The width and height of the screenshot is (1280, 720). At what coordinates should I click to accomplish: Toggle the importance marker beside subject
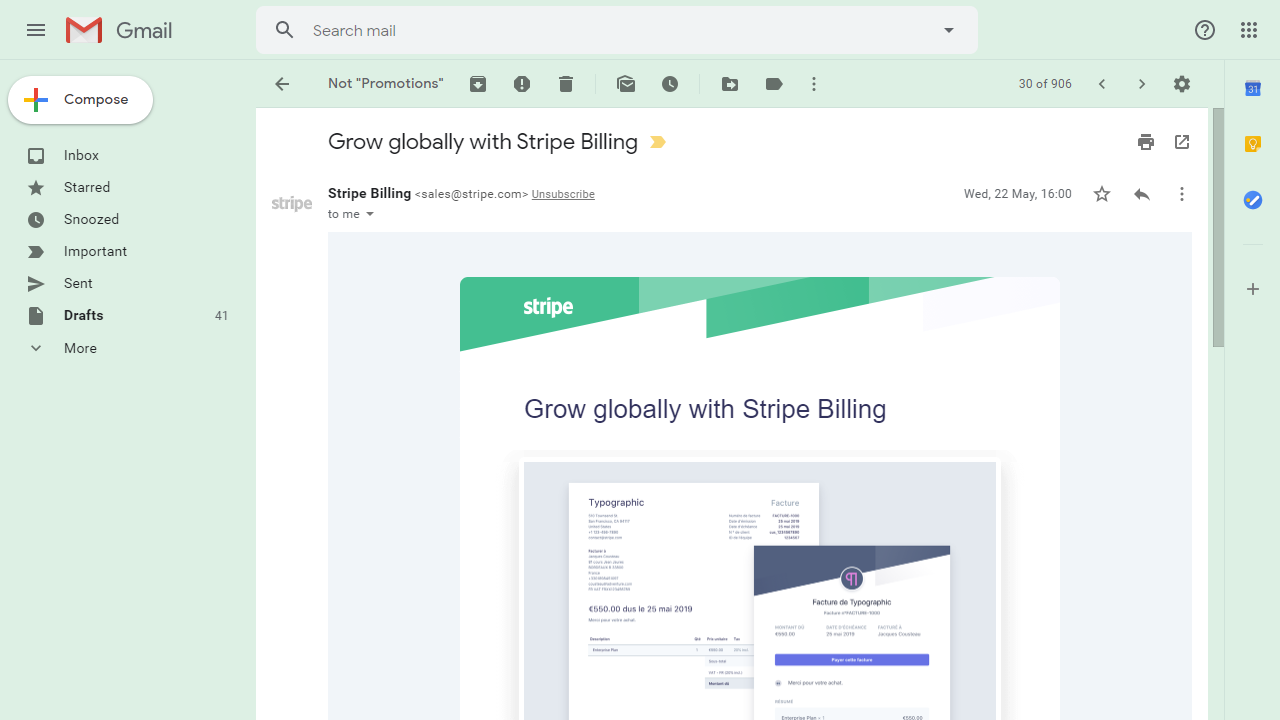click(658, 142)
